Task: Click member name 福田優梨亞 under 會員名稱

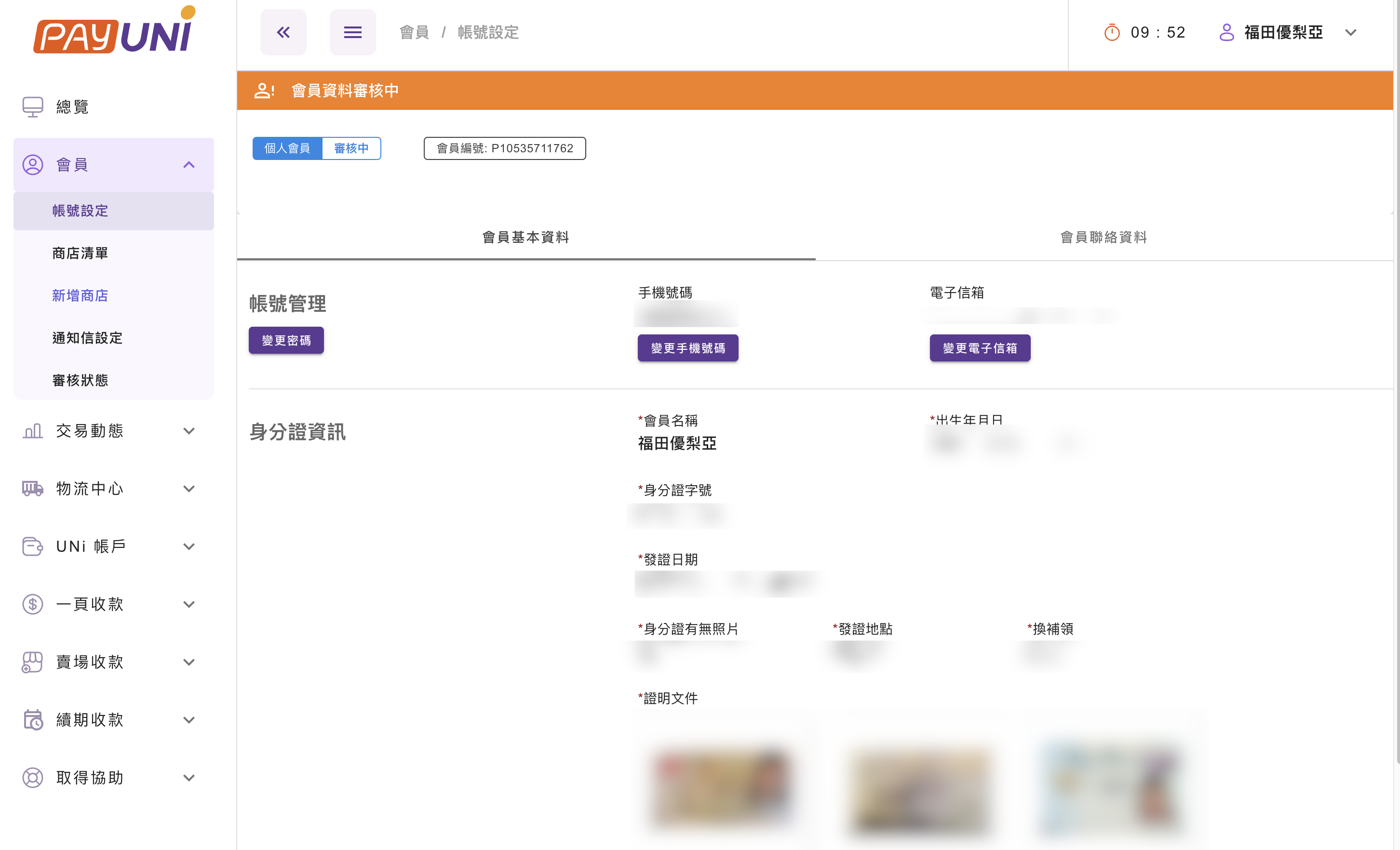Action: 677,443
